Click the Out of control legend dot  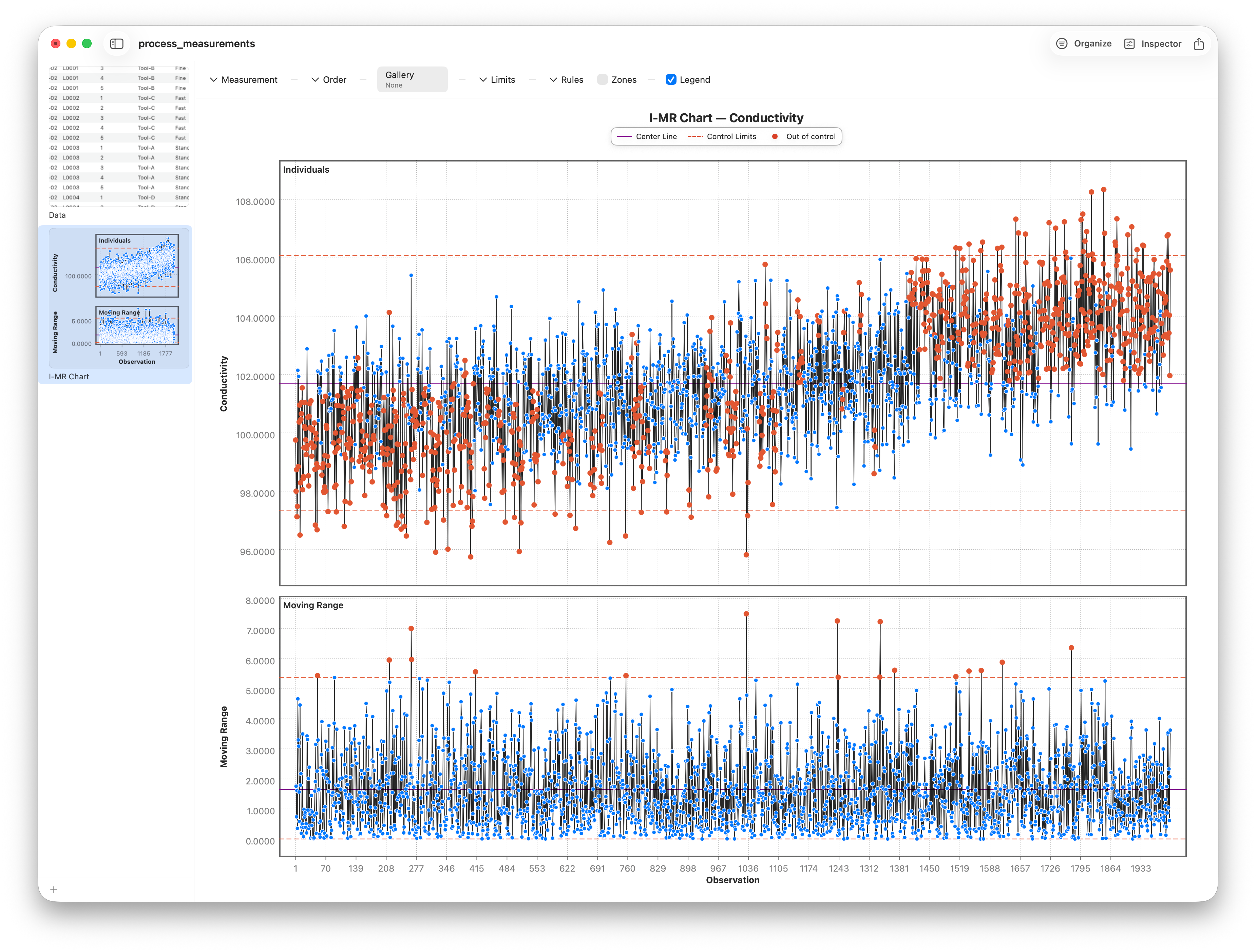(x=775, y=137)
